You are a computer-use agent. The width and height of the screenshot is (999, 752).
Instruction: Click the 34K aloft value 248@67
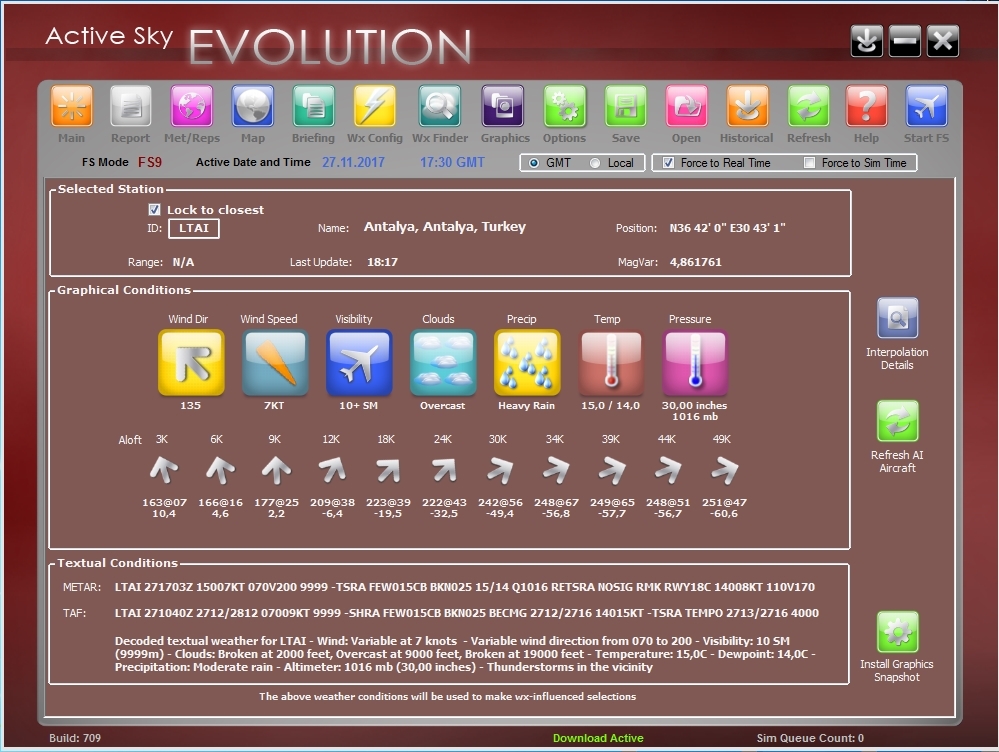(x=556, y=502)
